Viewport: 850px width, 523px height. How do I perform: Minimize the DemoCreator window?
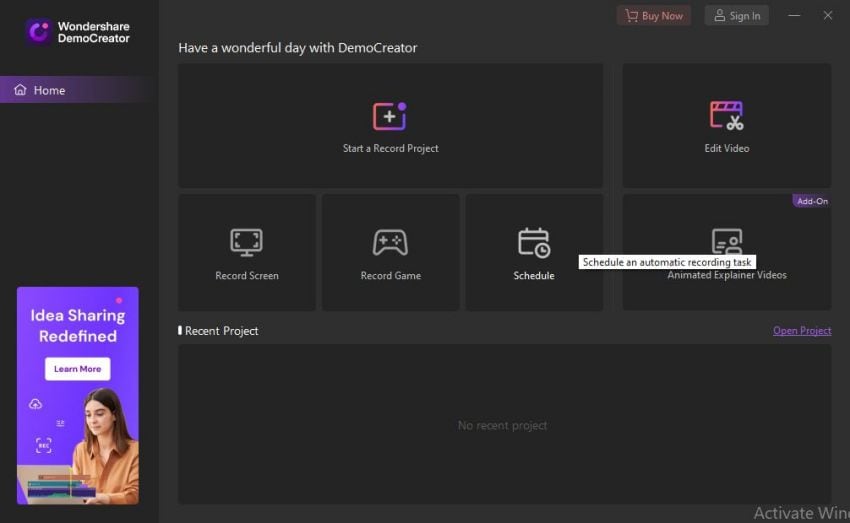tap(794, 16)
